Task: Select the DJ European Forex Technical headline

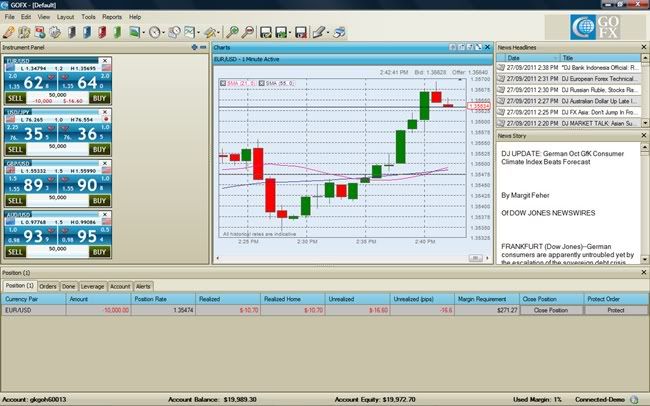Action: click(x=599, y=77)
